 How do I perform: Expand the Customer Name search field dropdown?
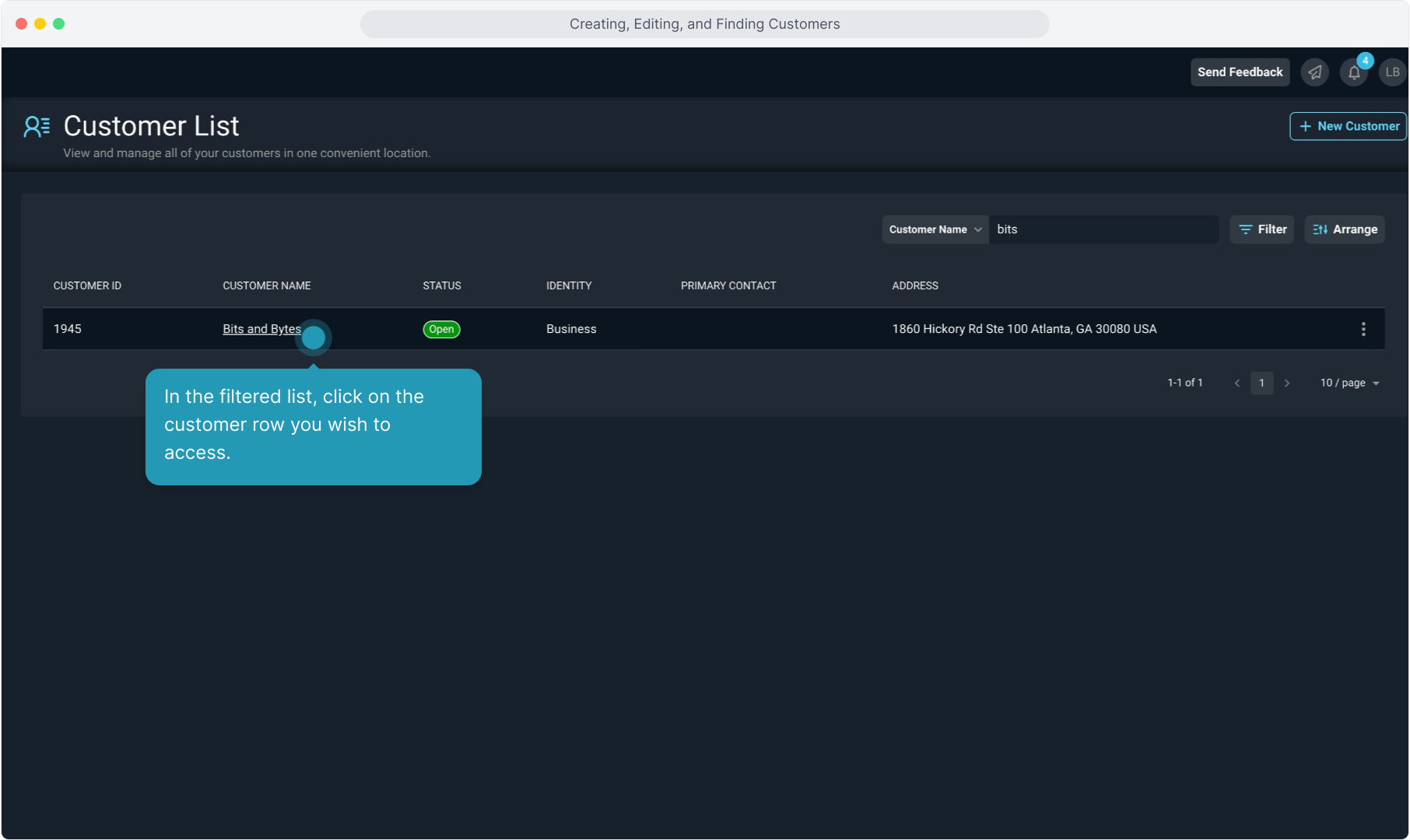click(x=935, y=229)
